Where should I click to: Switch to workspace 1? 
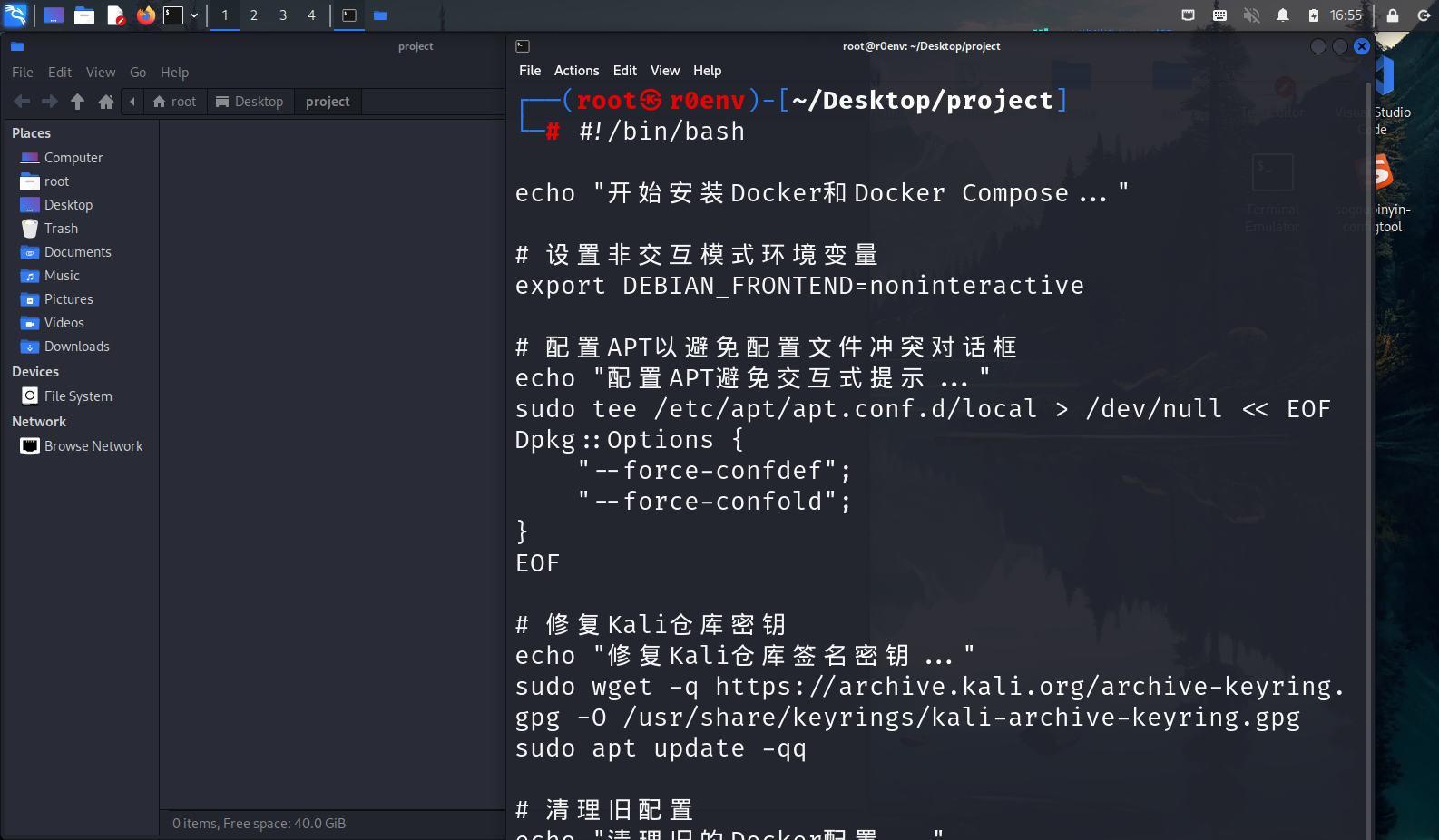pyautogui.click(x=225, y=15)
